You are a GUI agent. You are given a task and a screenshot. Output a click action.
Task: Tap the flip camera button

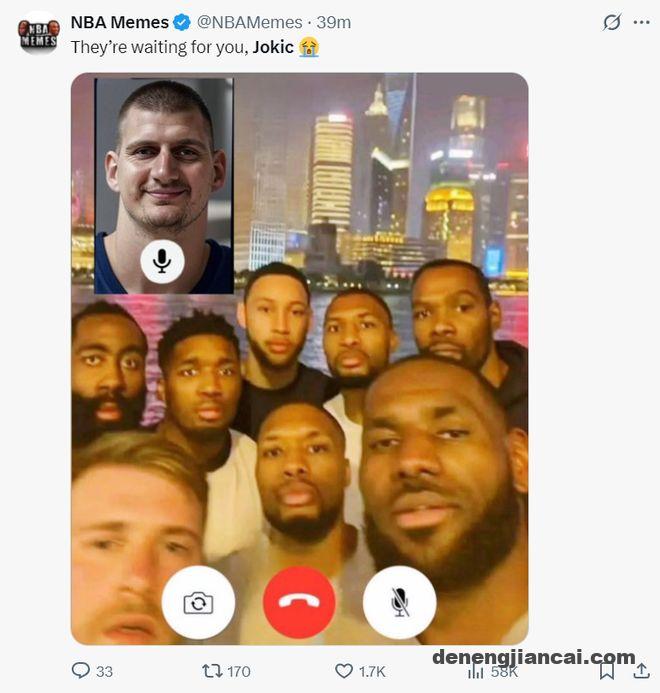point(198,603)
